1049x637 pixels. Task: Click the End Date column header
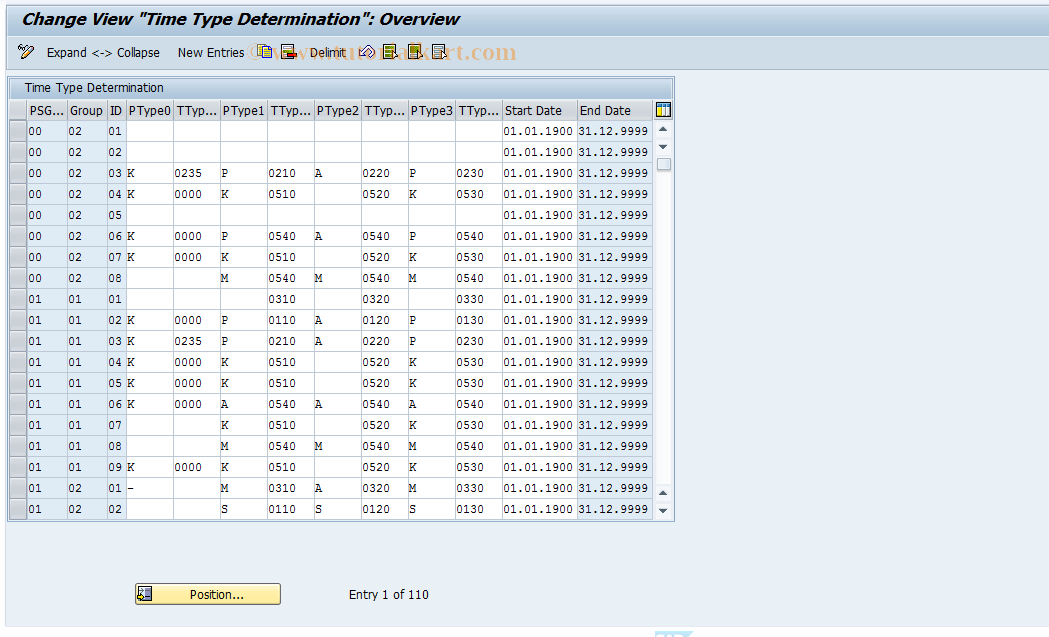pyautogui.click(x=614, y=110)
